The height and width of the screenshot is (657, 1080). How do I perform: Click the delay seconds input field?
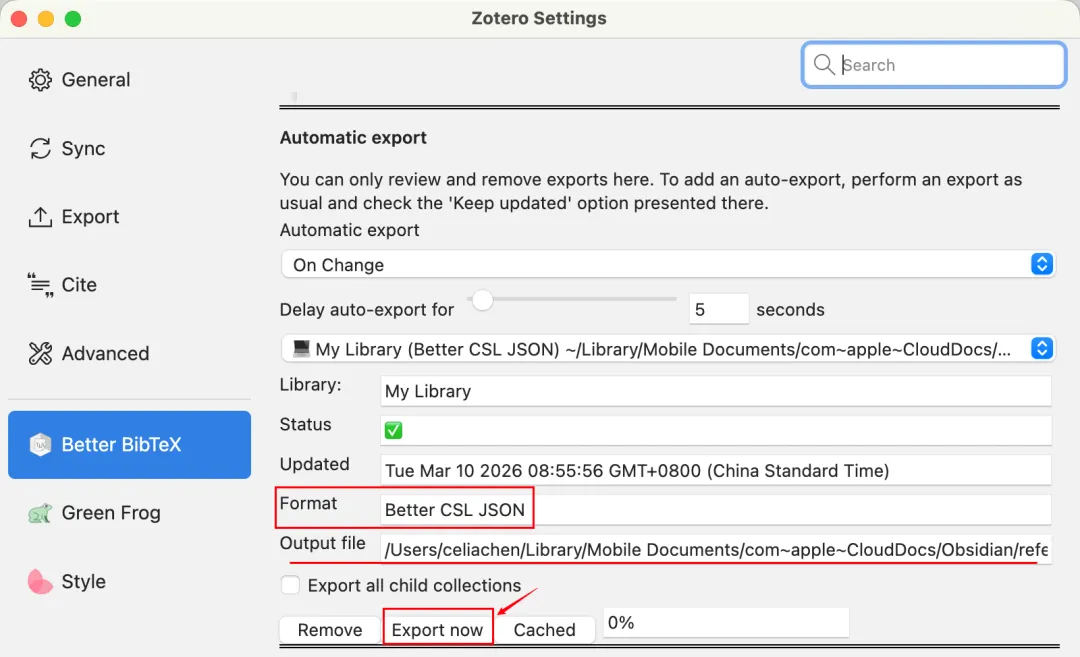pyautogui.click(x=718, y=310)
